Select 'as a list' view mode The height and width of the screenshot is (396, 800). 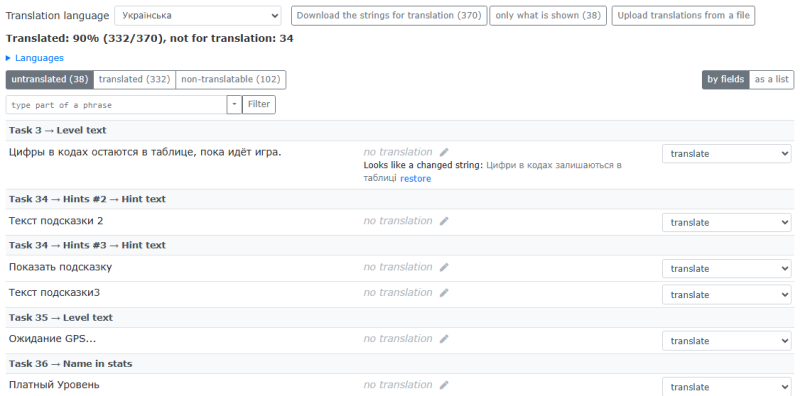click(771, 80)
